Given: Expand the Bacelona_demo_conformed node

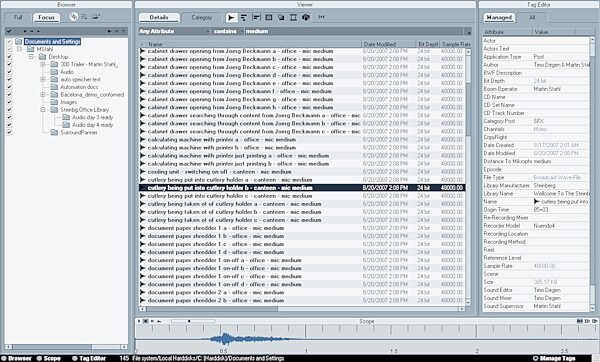Looking at the screenshot, I should click(43, 95).
